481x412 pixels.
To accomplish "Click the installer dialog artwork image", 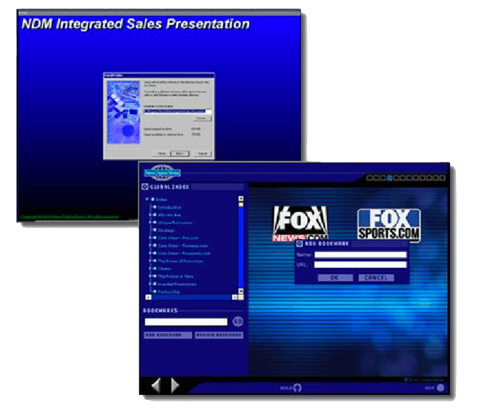I will pyautogui.click(x=123, y=112).
